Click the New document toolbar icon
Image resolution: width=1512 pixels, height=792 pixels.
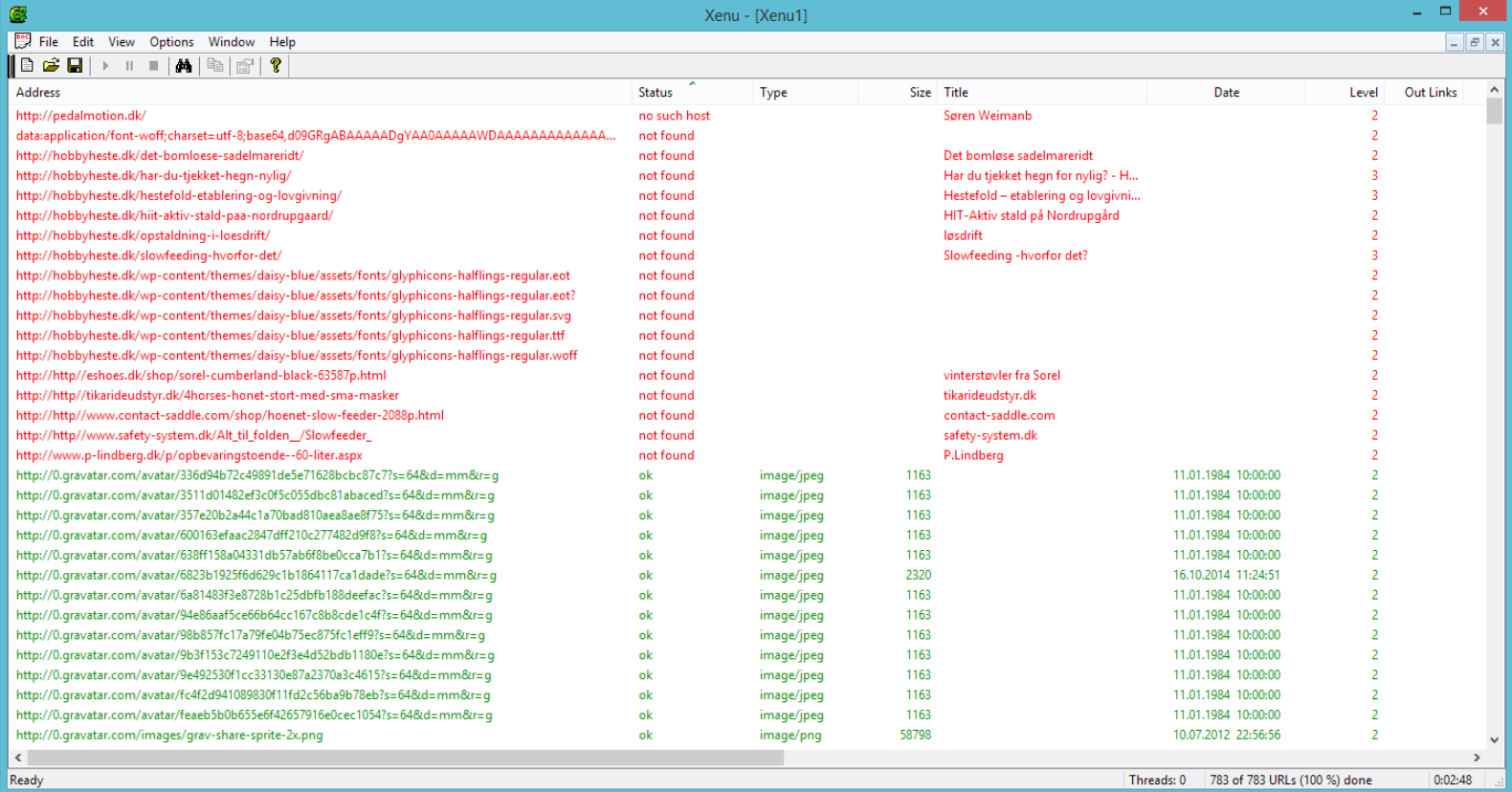pos(27,66)
